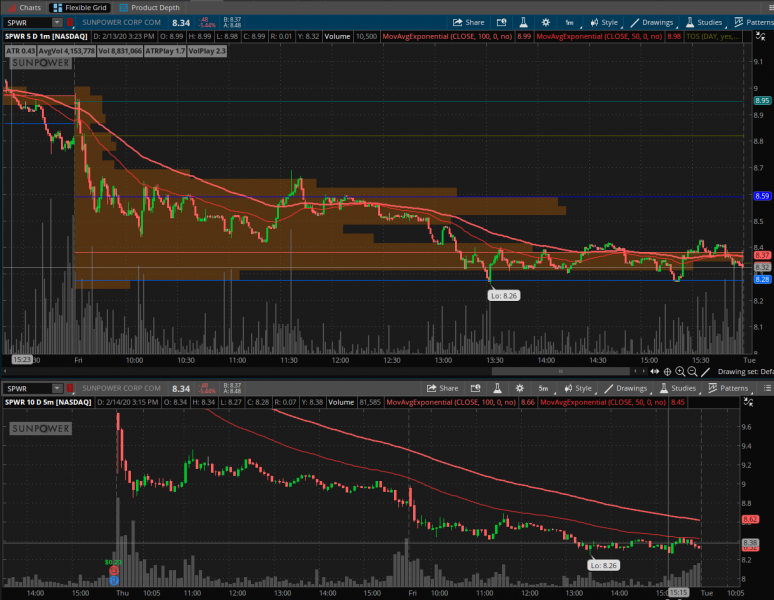Image resolution: width=774 pixels, height=600 pixels.
Task: Open the Studies menu in bottom chart
Action: point(678,388)
